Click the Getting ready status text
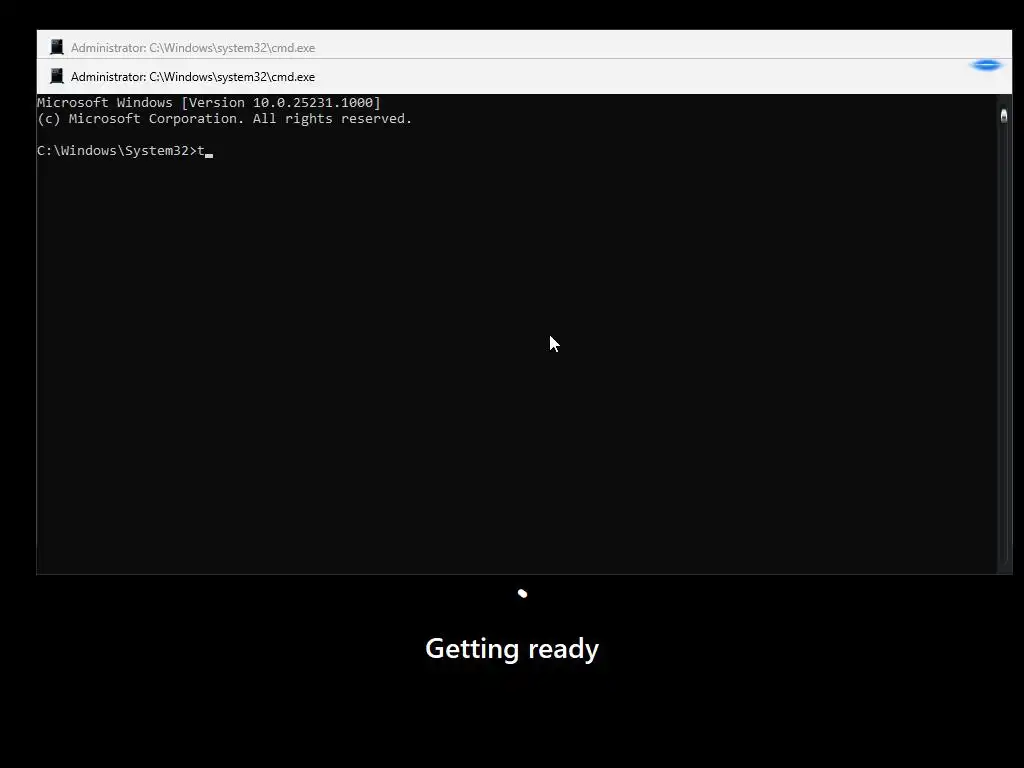The width and height of the screenshot is (1024, 768). click(512, 648)
